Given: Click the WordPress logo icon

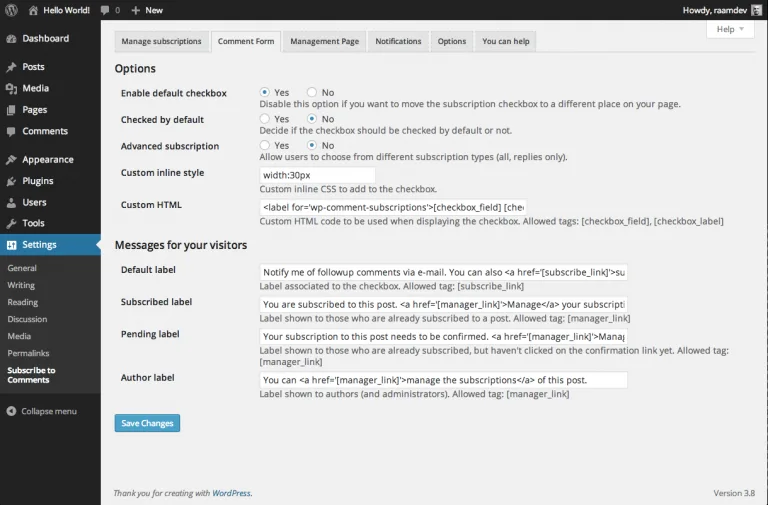Looking at the screenshot, I should pos(11,10).
